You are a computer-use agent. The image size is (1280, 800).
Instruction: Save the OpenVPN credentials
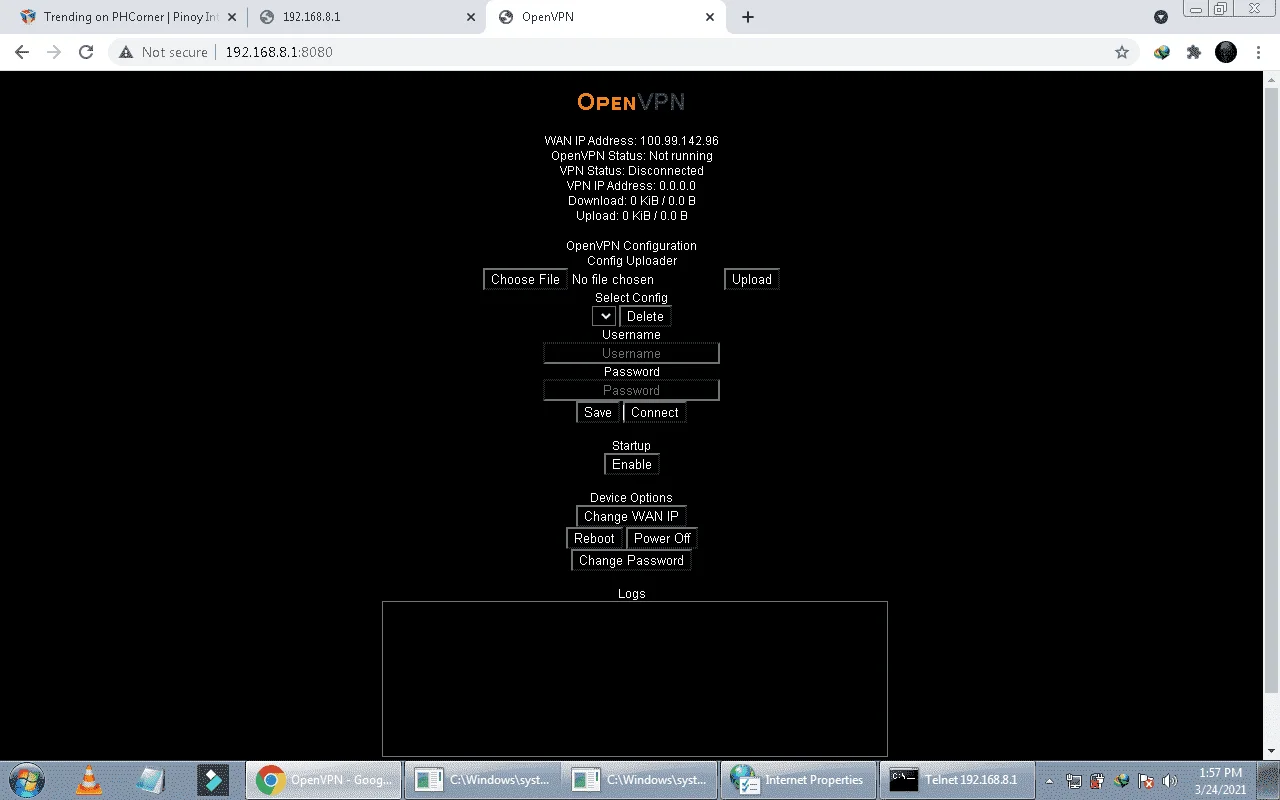click(598, 413)
